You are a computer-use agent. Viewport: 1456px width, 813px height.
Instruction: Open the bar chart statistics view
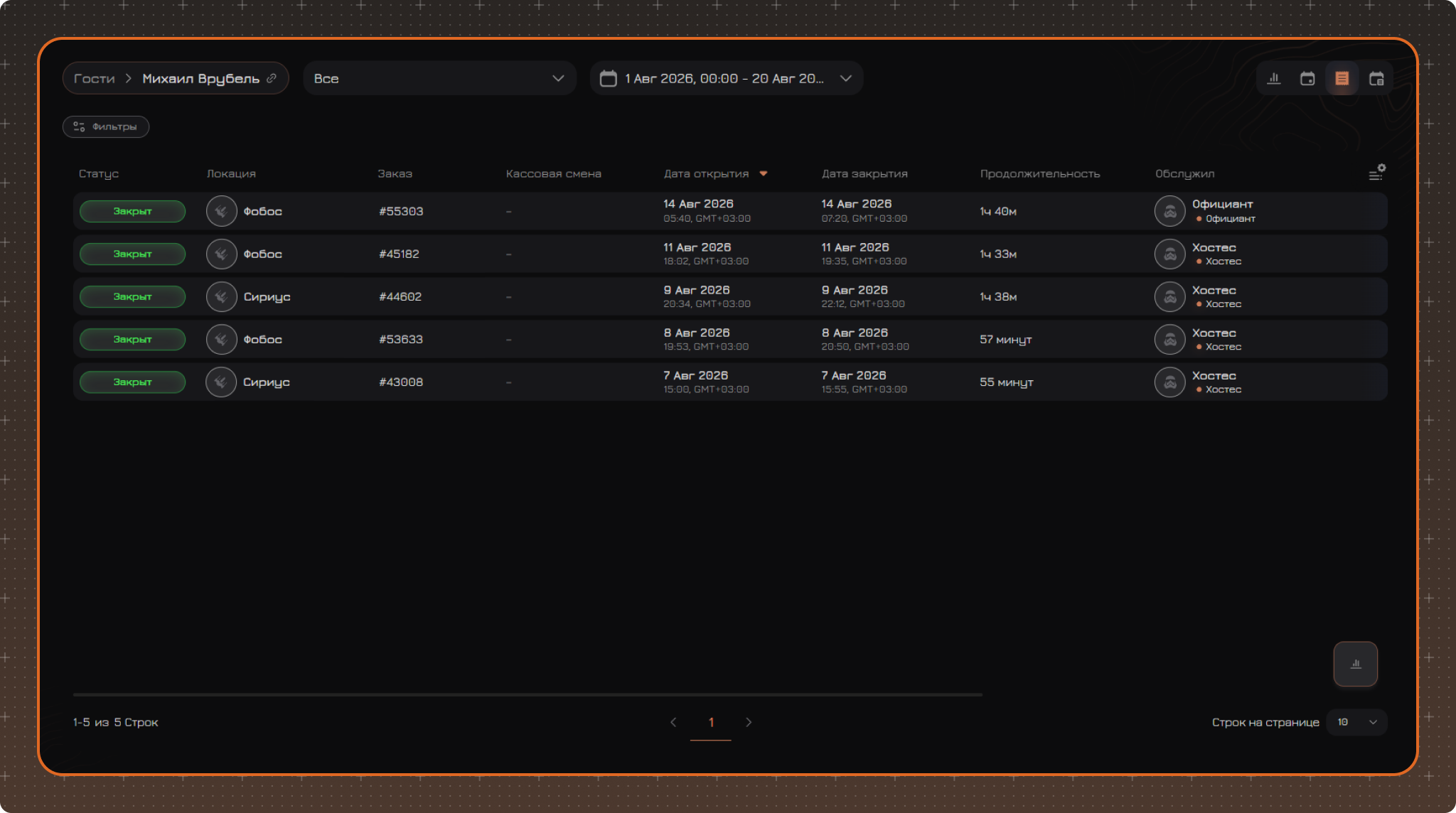1273,78
